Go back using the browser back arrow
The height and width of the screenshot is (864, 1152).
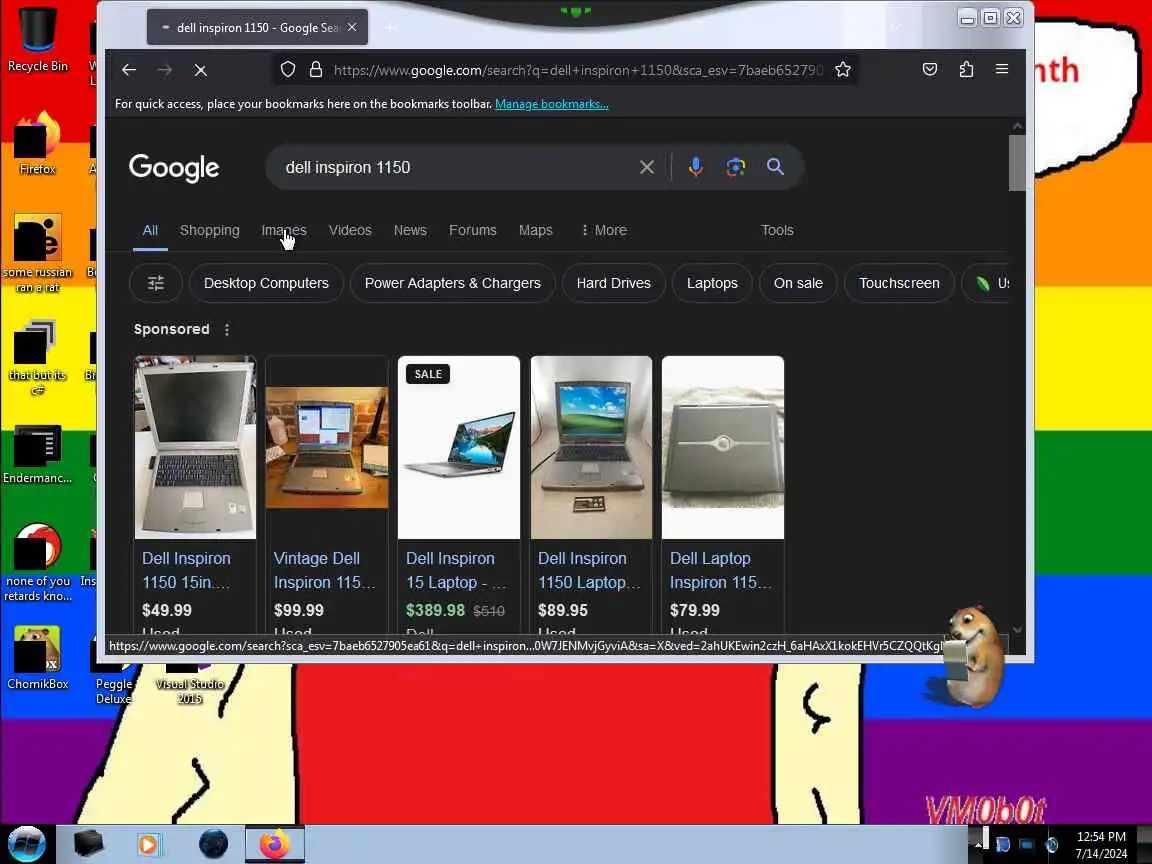[129, 70]
